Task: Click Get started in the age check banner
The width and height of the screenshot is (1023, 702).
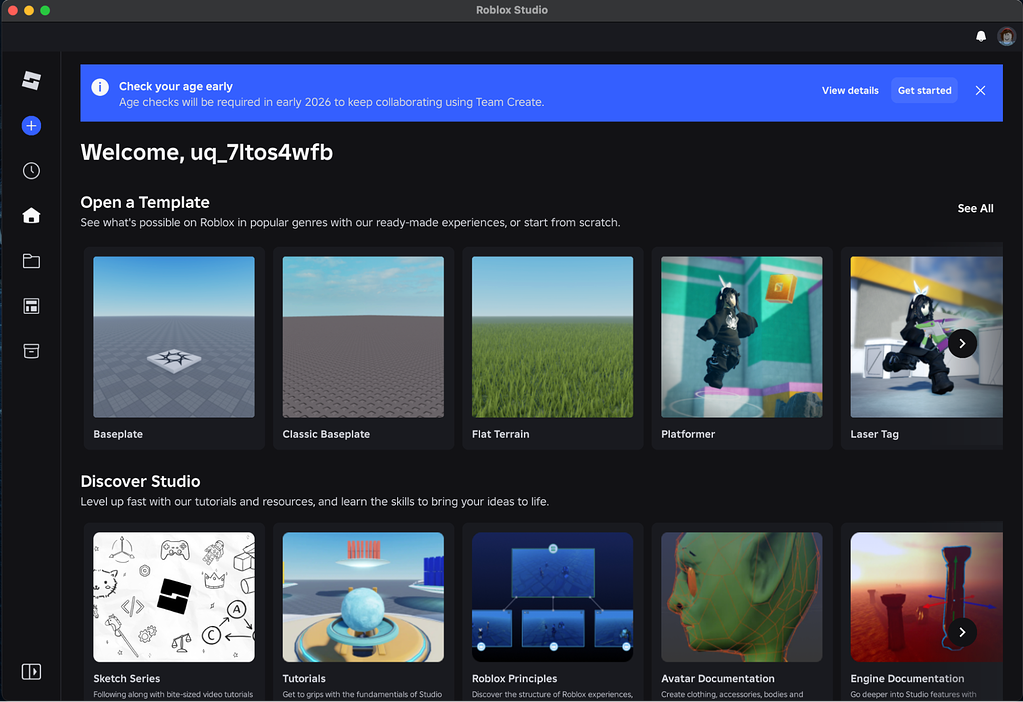Action: coord(923,90)
